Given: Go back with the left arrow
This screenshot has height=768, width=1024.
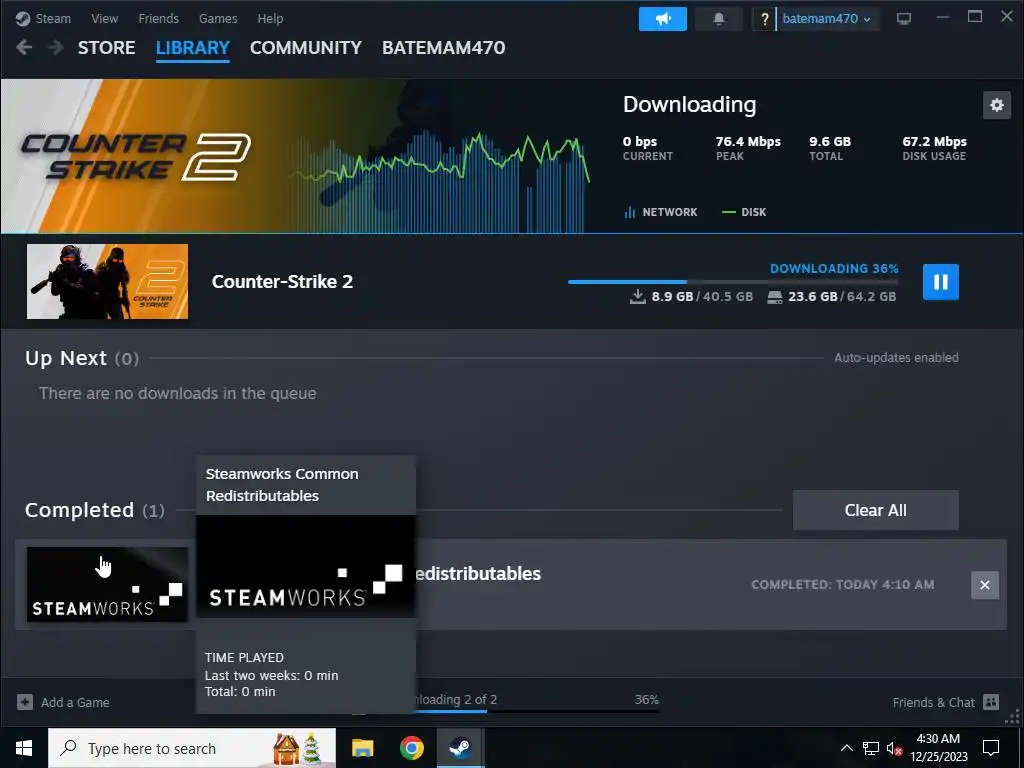Looking at the screenshot, I should (x=24, y=47).
